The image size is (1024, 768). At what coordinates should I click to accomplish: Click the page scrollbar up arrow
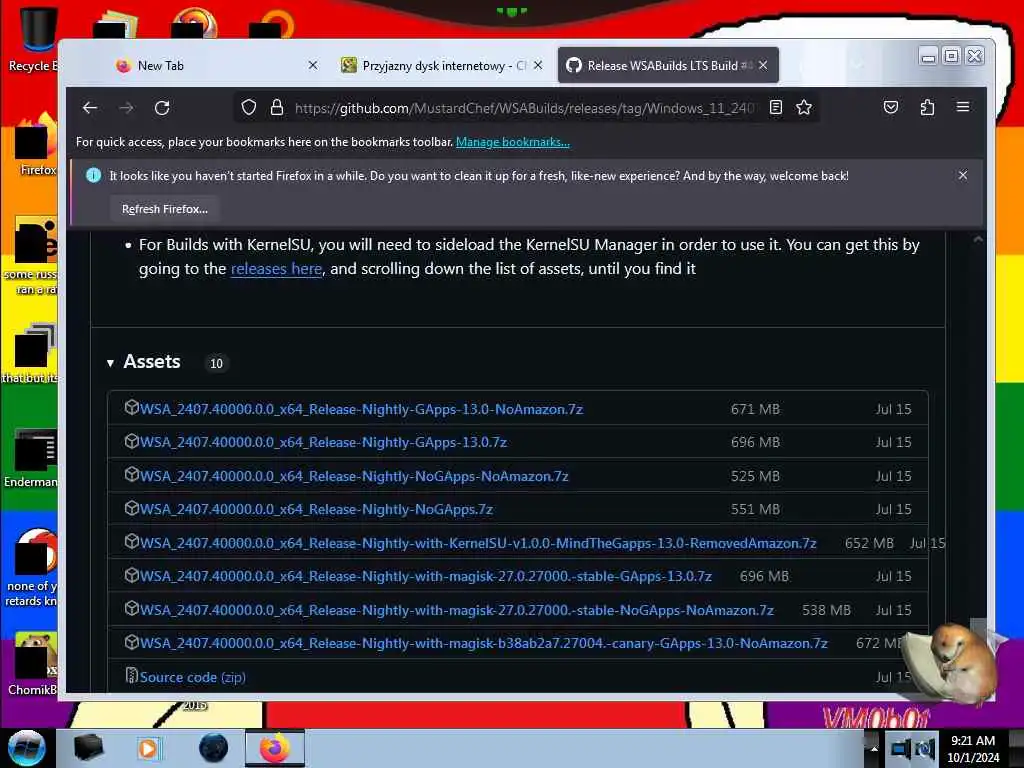click(x=978, y=240)
